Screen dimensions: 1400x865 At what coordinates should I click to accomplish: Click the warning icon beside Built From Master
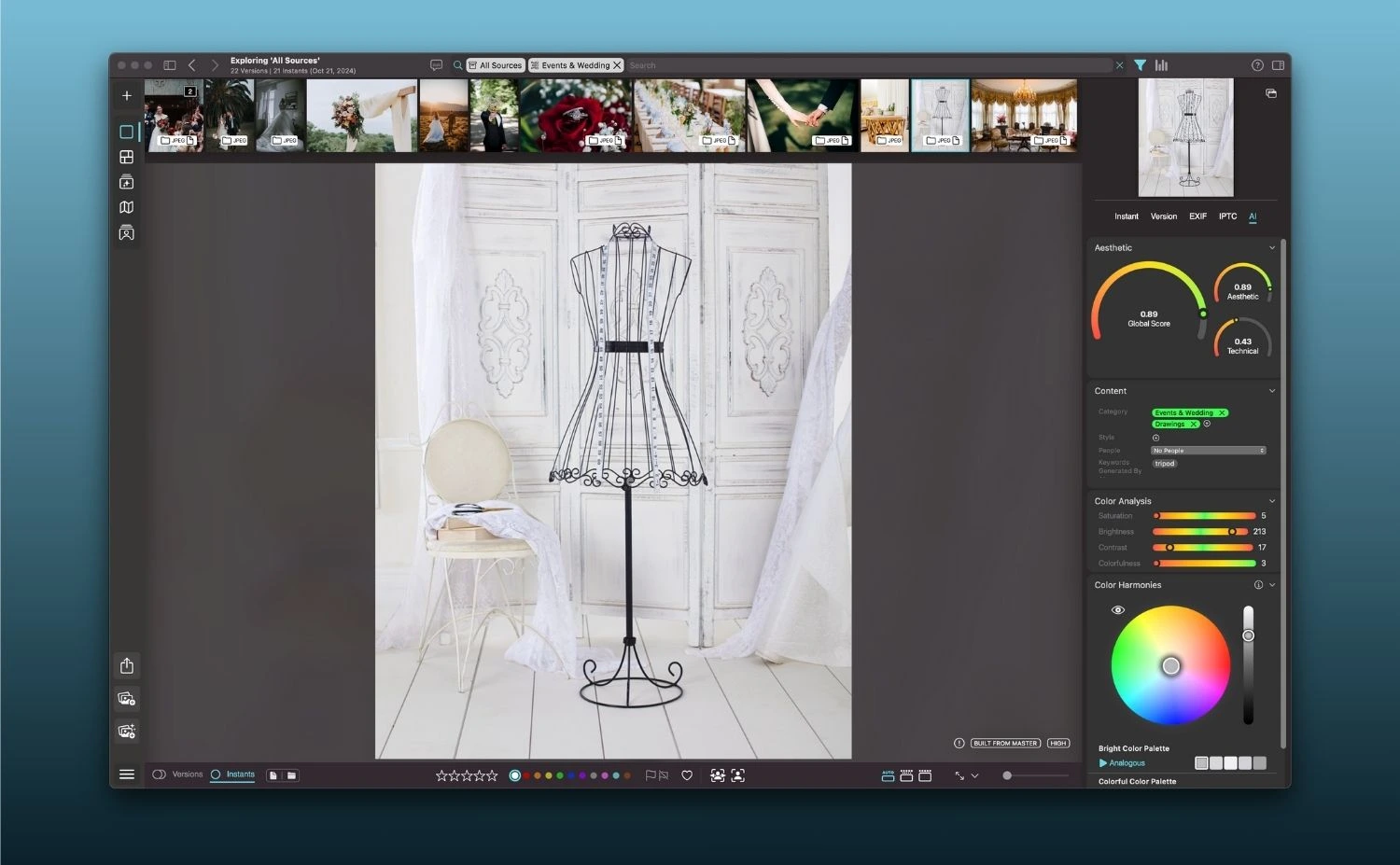tap(959, 743)
